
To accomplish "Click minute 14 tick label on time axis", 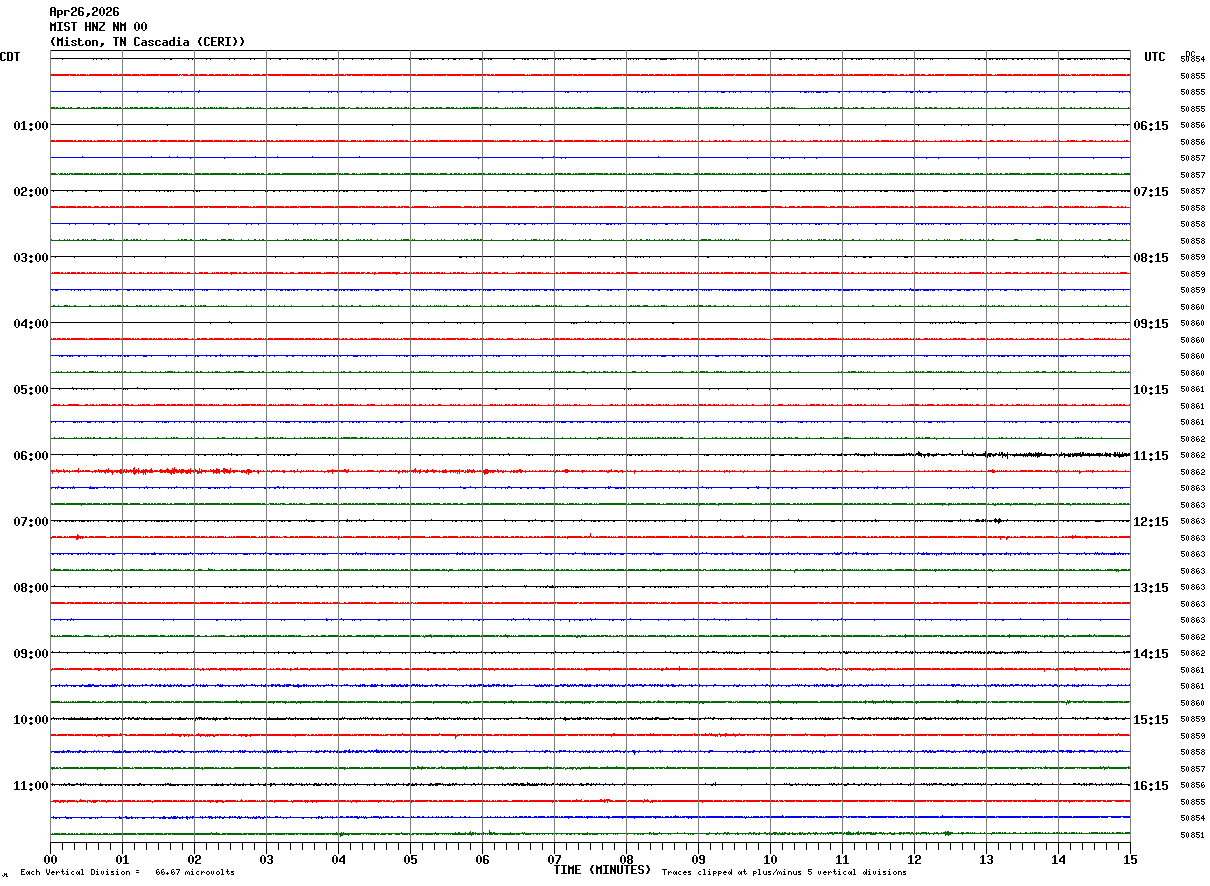I will (1058, 859).
